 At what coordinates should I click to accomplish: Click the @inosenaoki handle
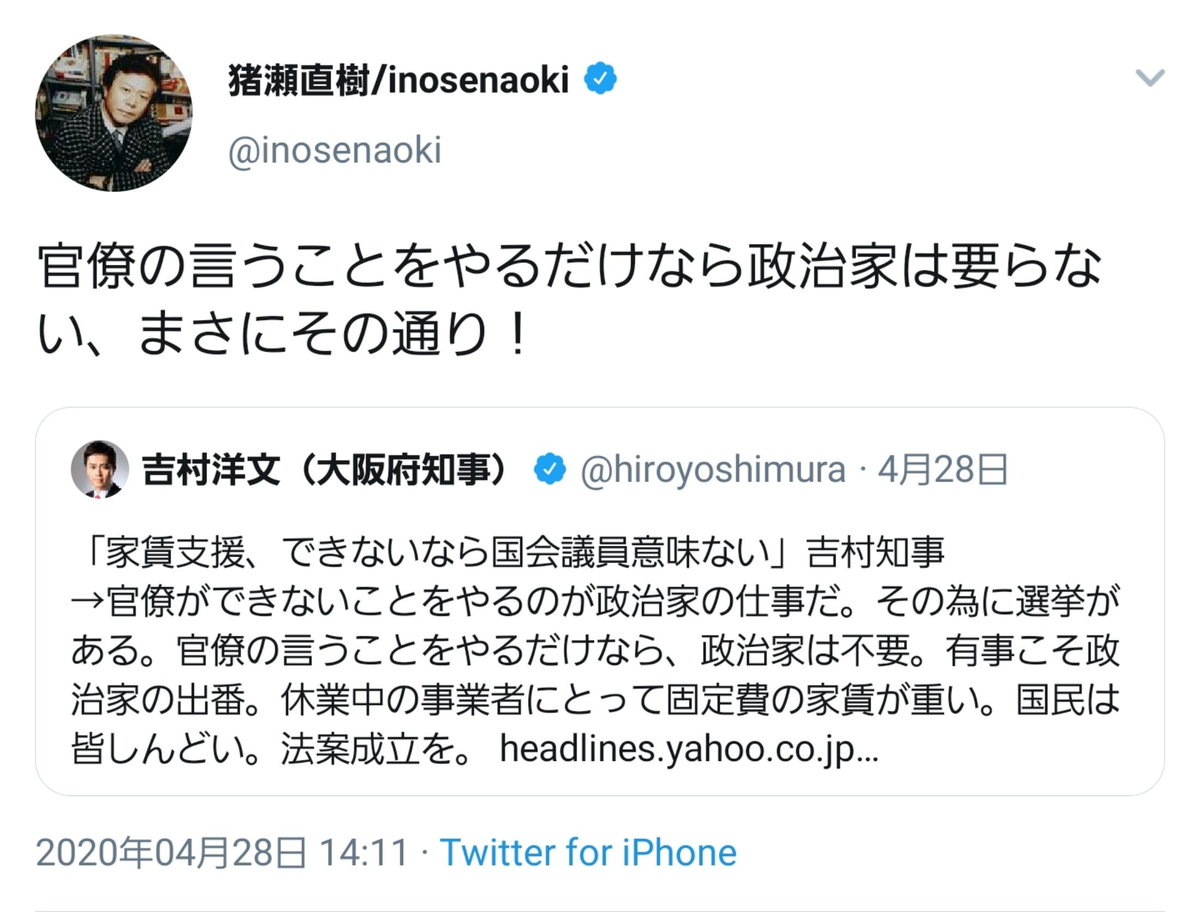pos(335,152)
